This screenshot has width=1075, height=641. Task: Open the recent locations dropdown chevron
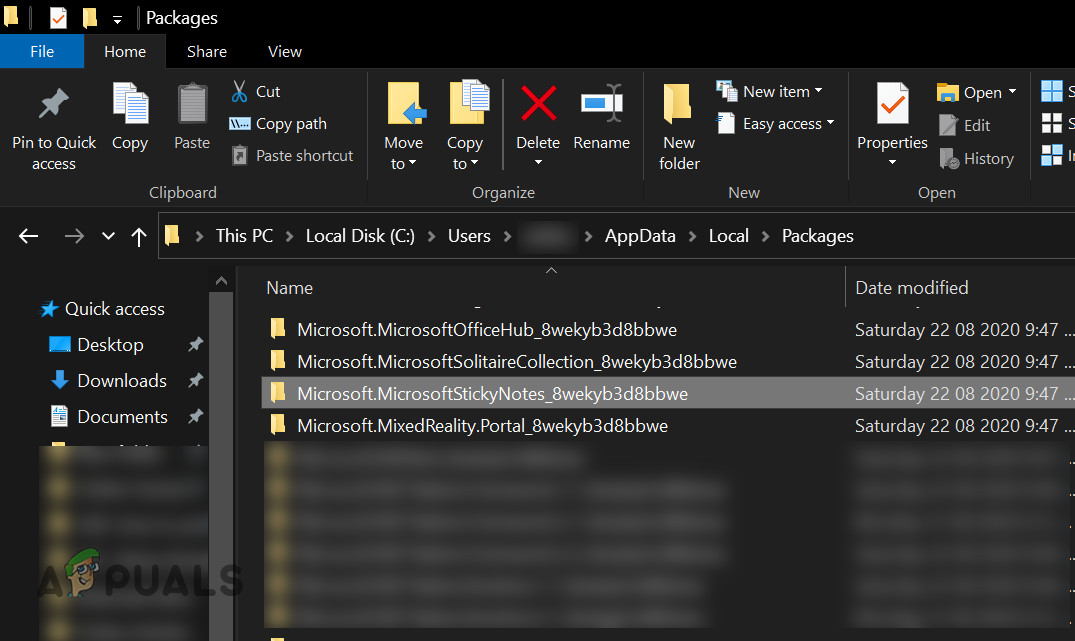coord(108,237)
